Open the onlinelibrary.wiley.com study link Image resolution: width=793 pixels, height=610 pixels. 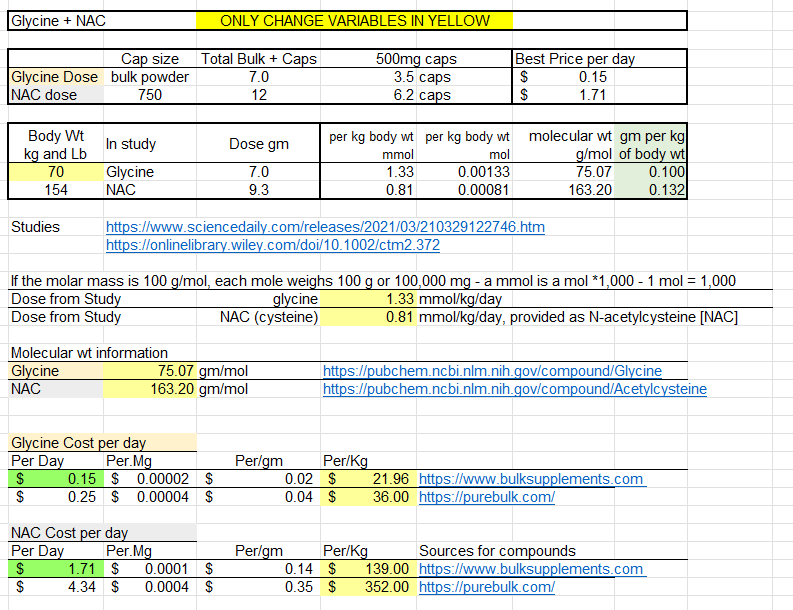pos(273,245)
